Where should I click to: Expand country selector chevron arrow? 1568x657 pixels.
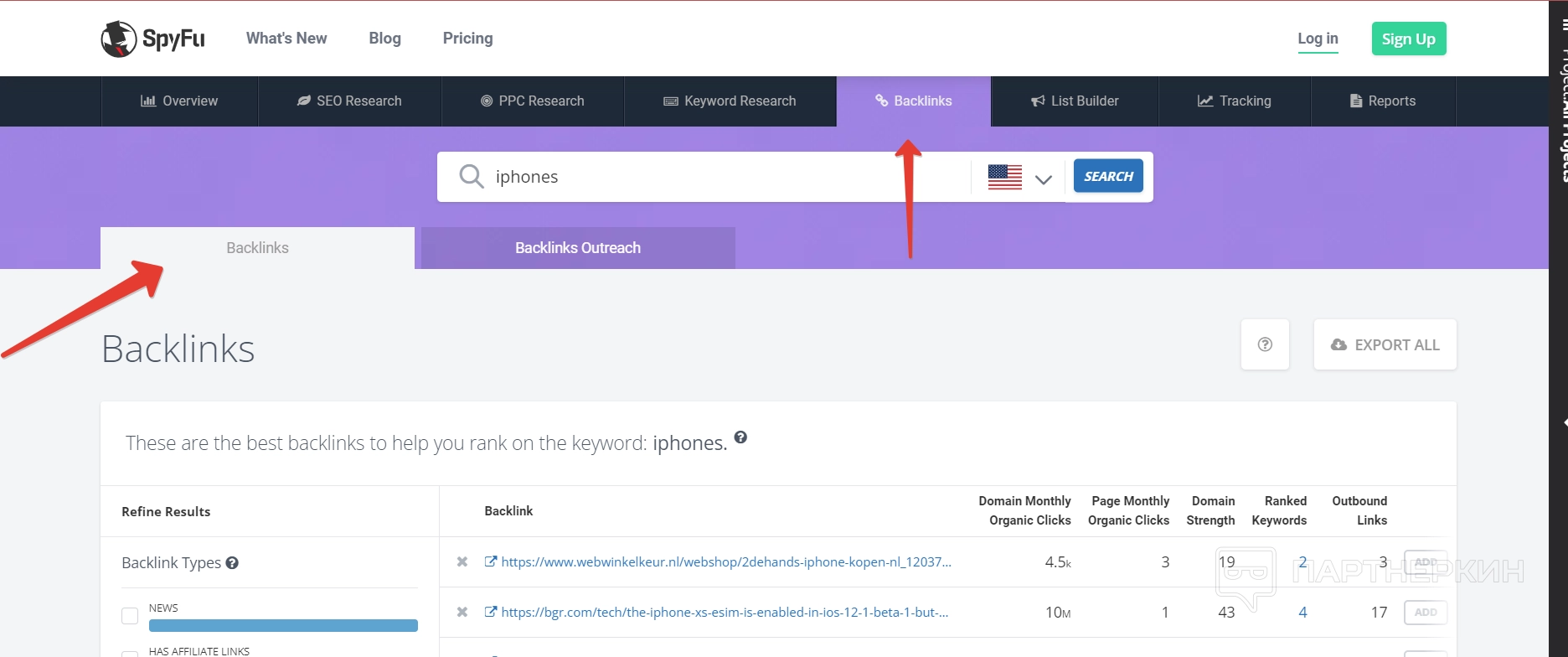1043,179
